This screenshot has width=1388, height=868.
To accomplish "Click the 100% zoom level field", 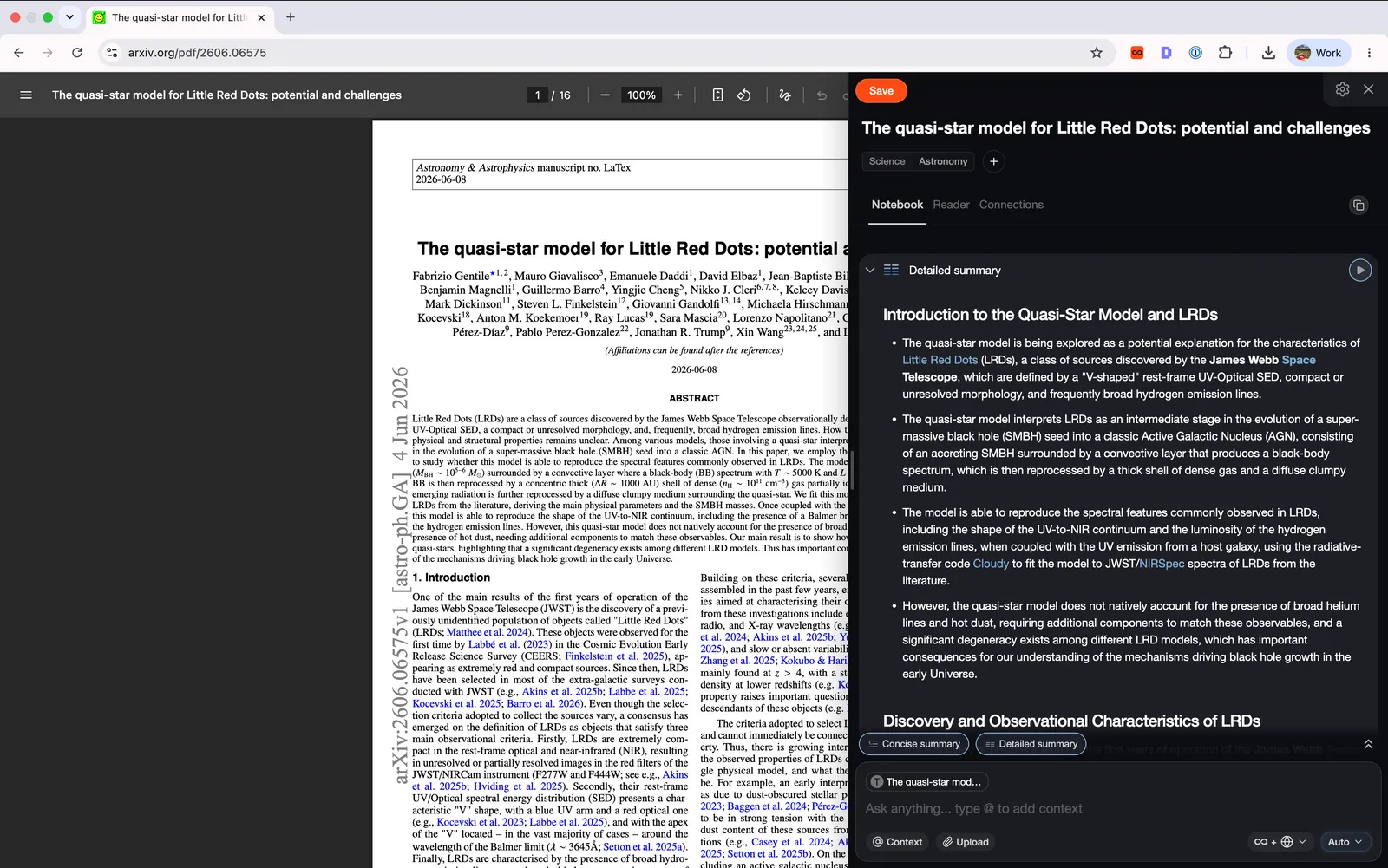I will [x=642, y=95].
